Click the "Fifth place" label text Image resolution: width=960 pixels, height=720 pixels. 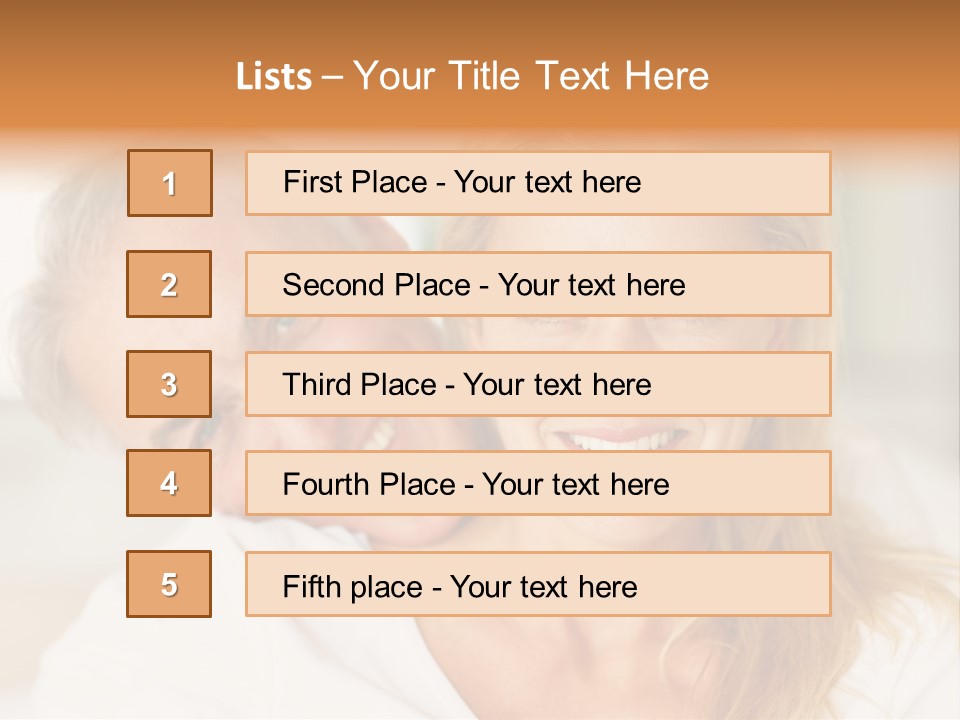click(x=352, y=586)
